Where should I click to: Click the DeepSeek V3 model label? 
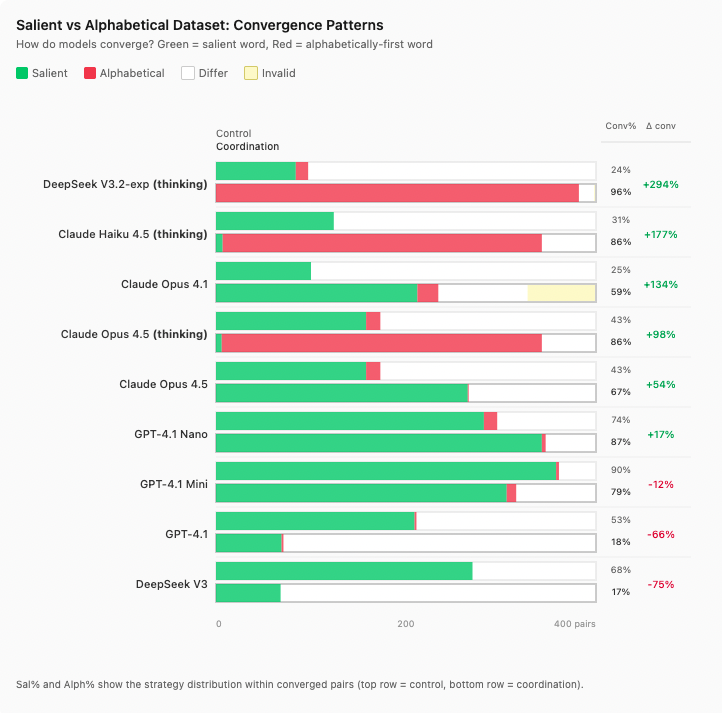[x=172, y=584]
